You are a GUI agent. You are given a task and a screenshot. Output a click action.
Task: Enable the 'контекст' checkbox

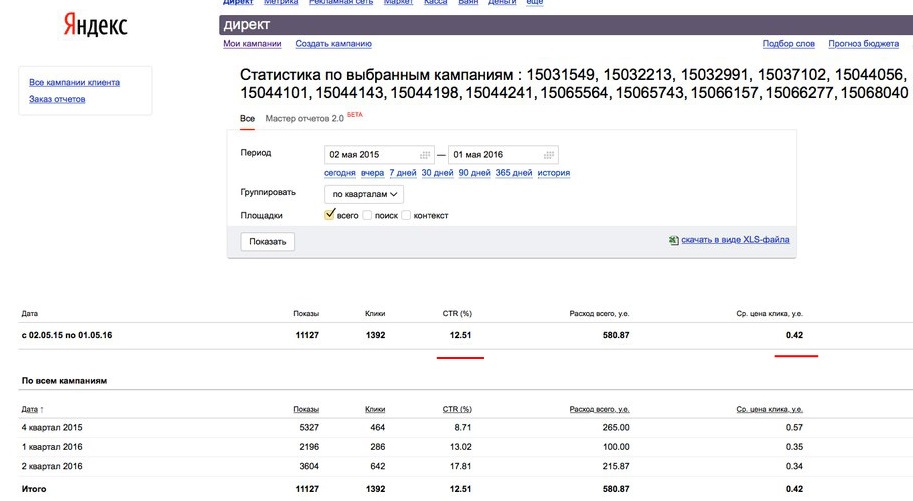click(x=406, y=216)
